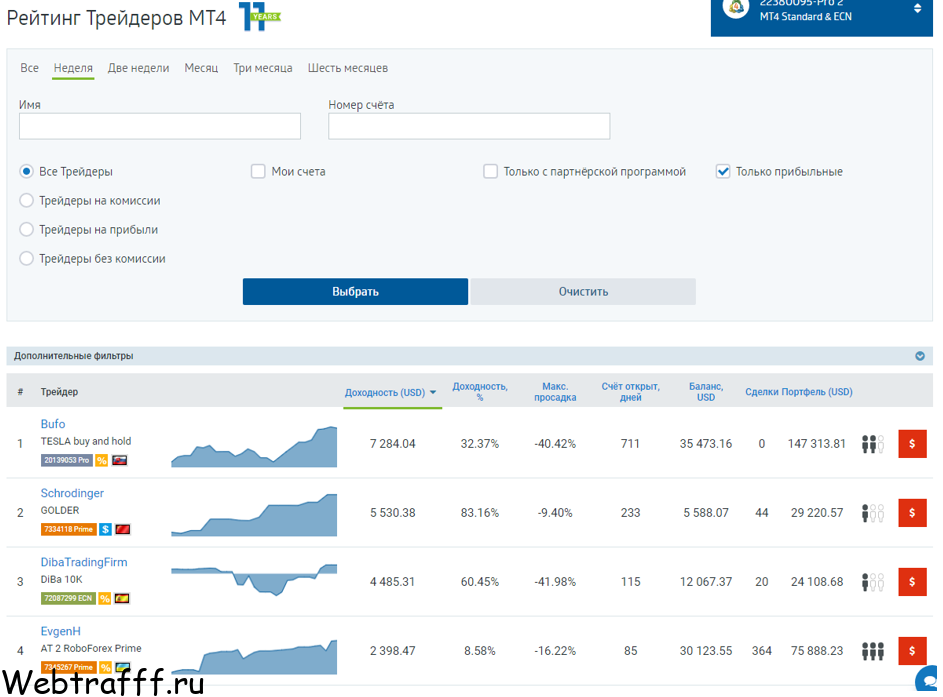The image size is (943, 697).
Task: Select the 'Трейдеры на комиссии' radio button
Action: click(x=26, y=200)
